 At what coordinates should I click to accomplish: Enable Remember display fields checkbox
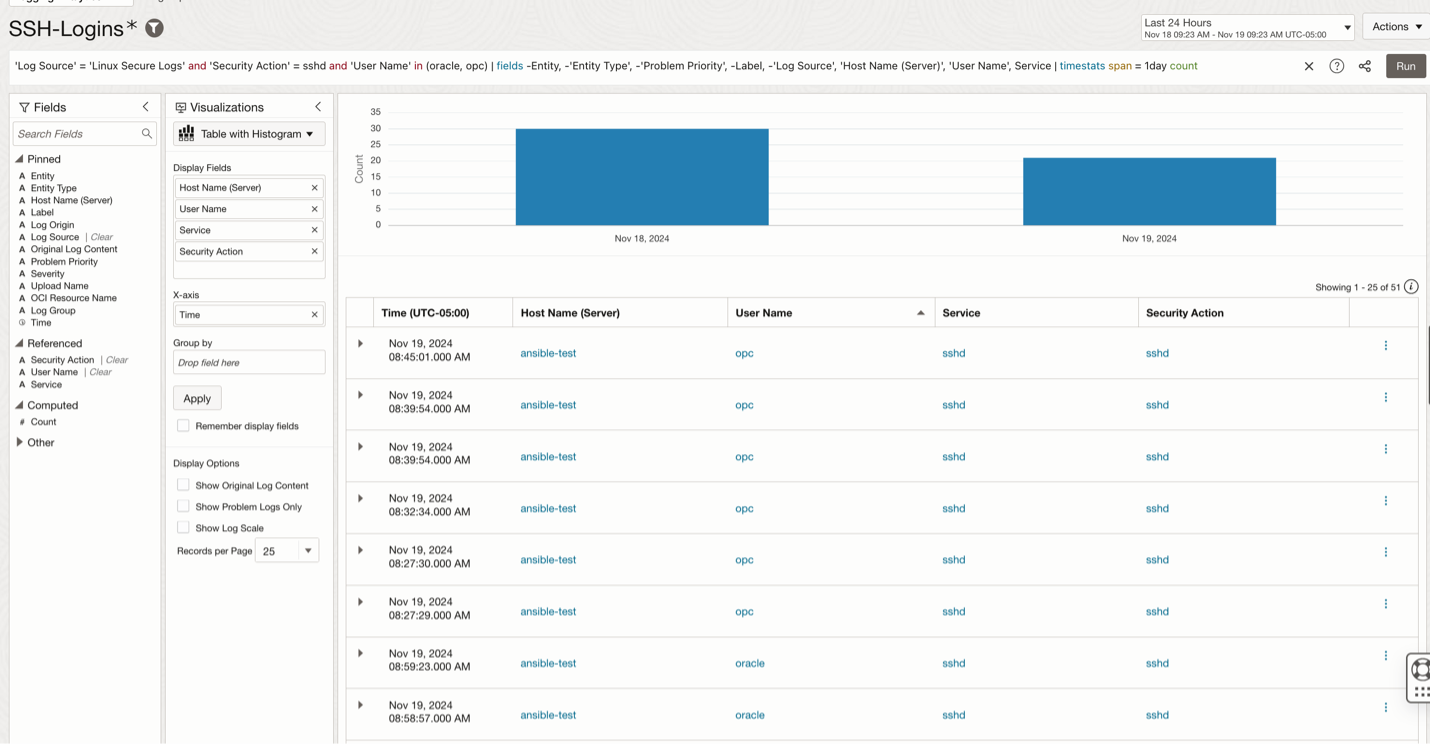click(x=183, y=426)
